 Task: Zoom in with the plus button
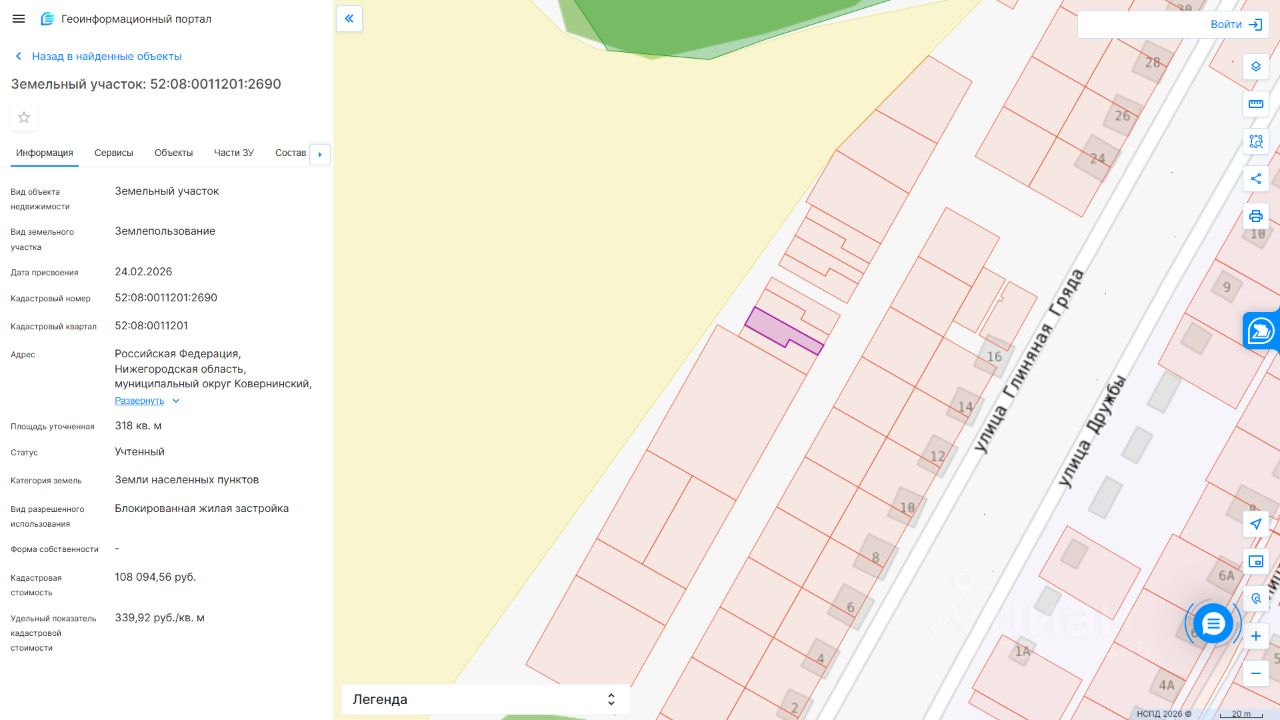coord(1256,636)
